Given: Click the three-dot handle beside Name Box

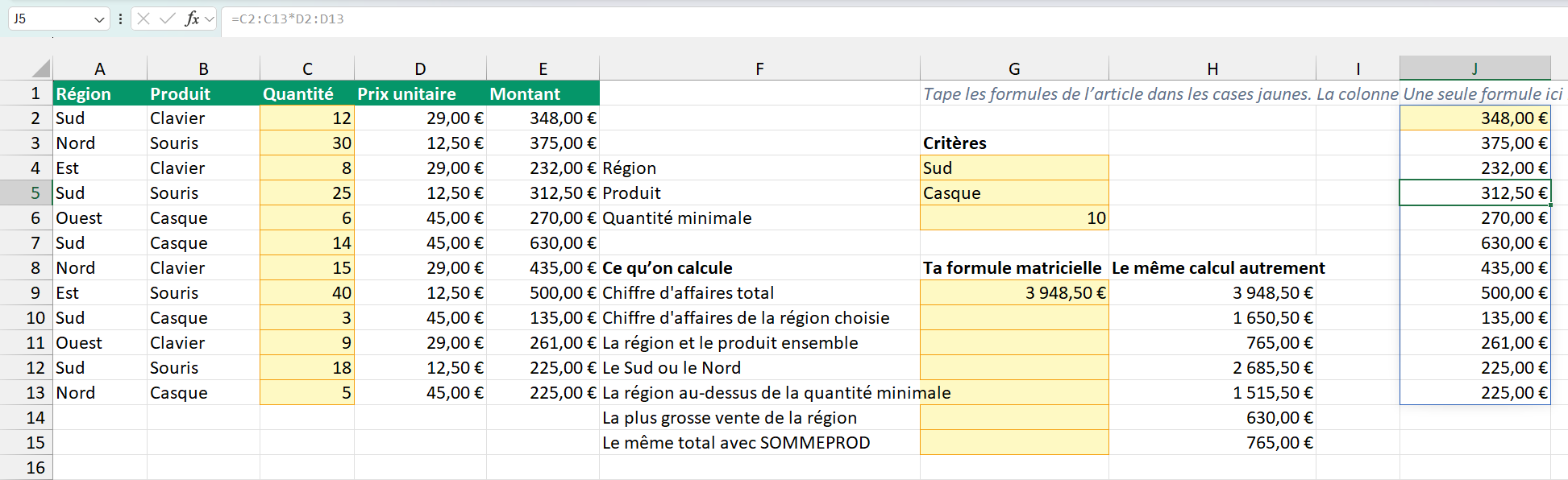Looking at the screenshot, I should (x=120, y=19).
